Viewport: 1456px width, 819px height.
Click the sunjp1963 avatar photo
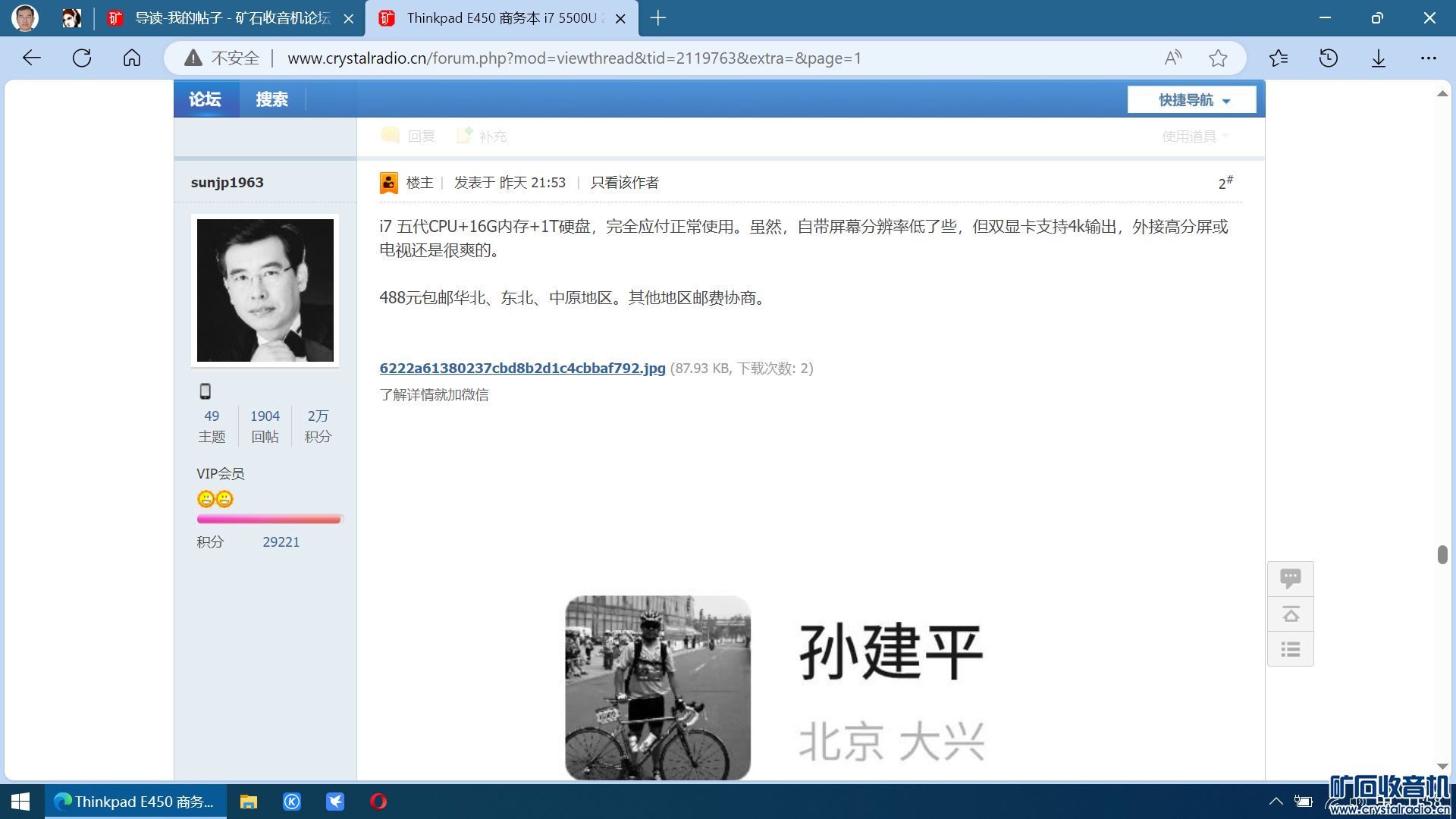265,290
